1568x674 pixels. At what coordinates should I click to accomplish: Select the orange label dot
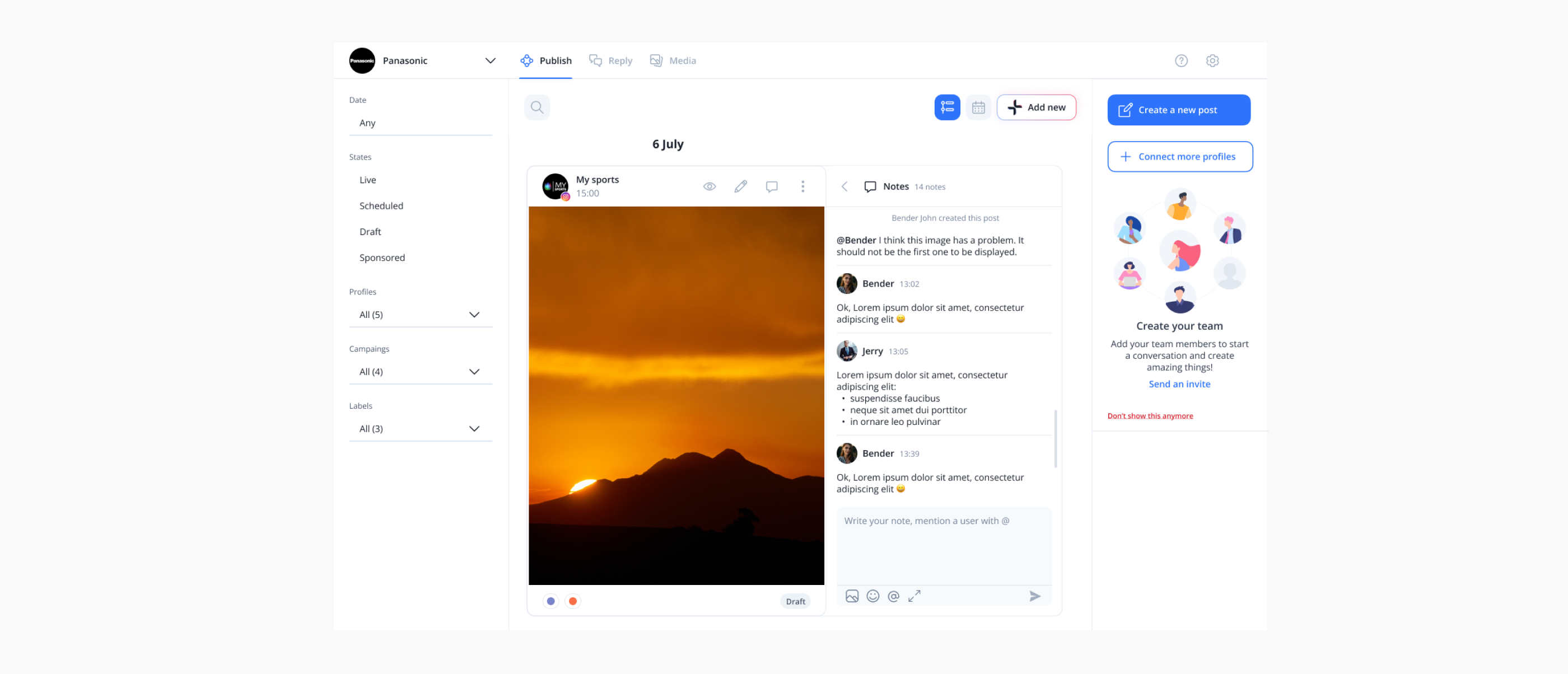click(573, 601)
